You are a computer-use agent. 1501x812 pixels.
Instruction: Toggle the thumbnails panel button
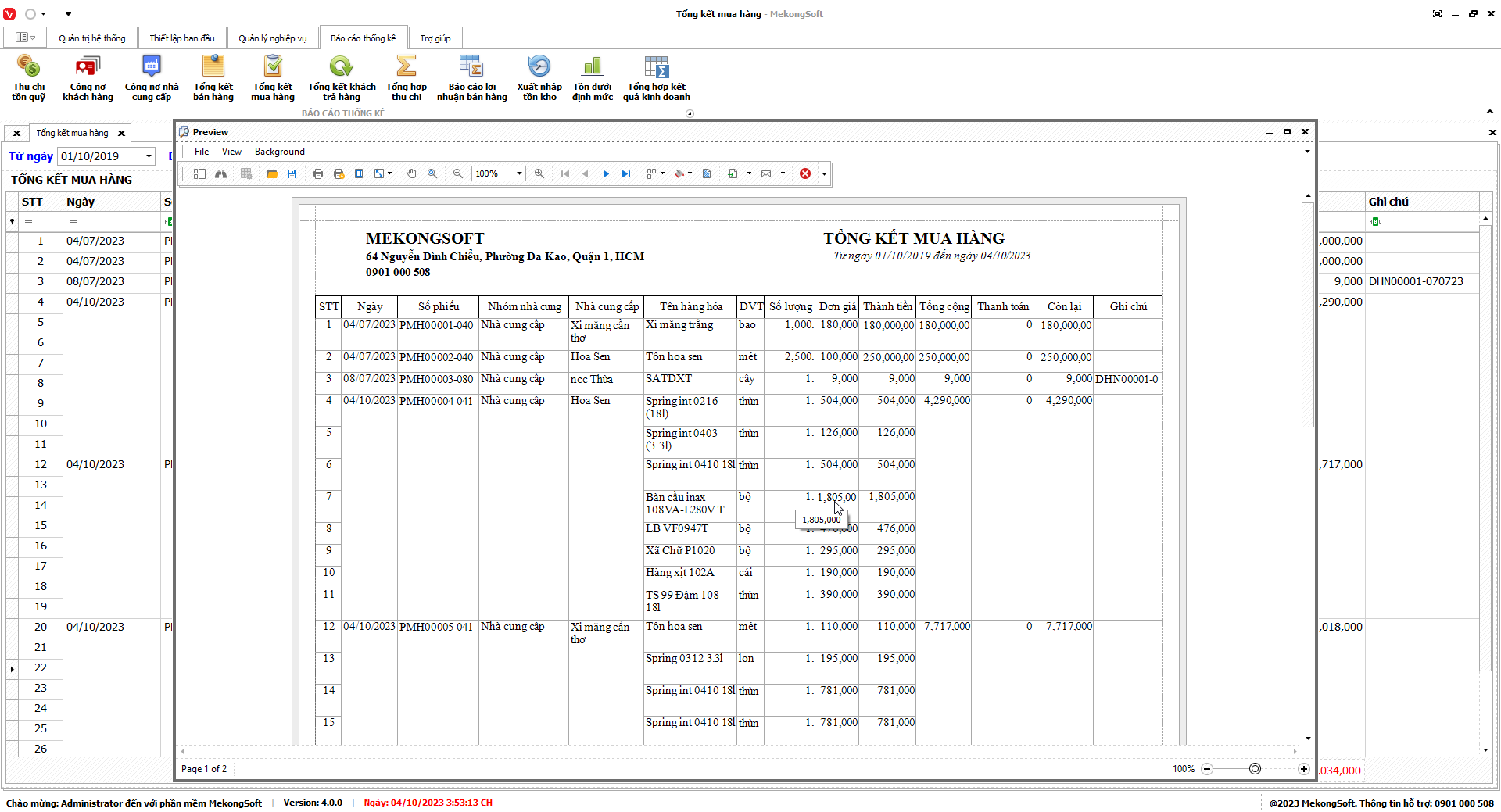pos(200,174)
